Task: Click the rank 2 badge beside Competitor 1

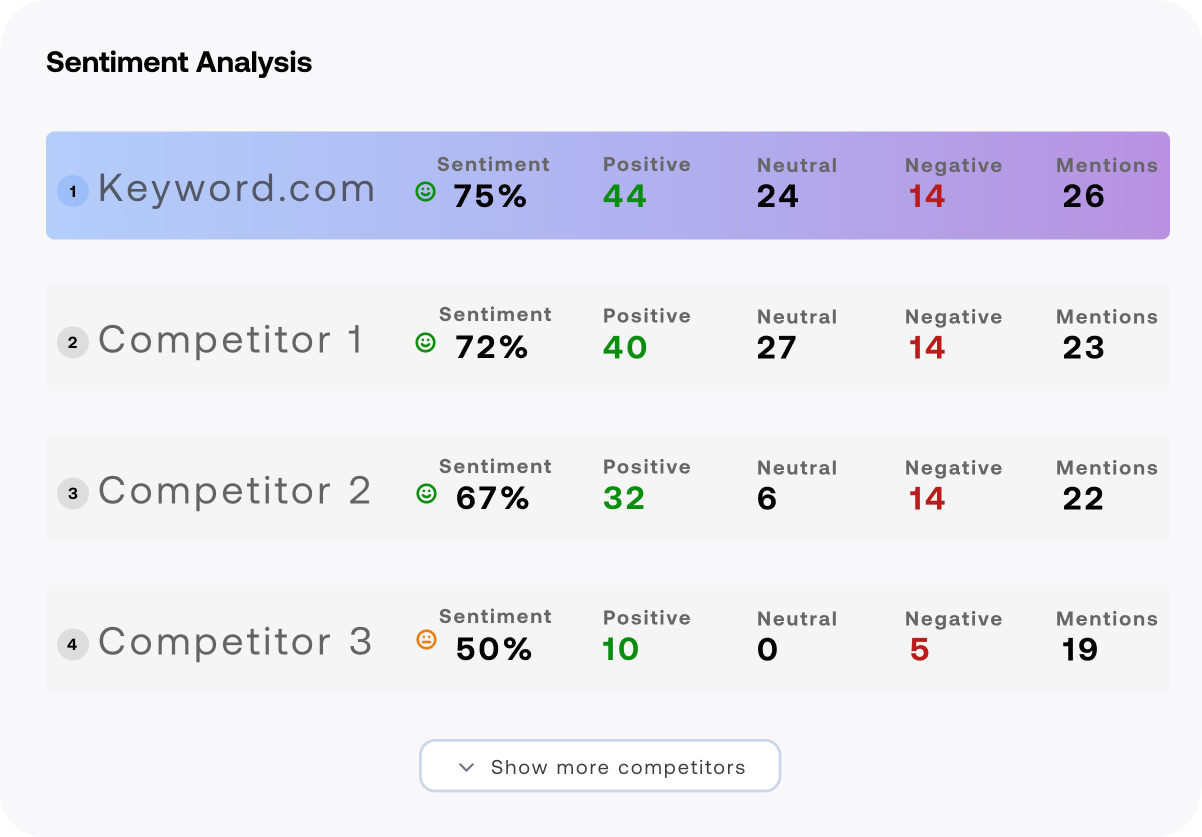Action: (x=72, y=343)
